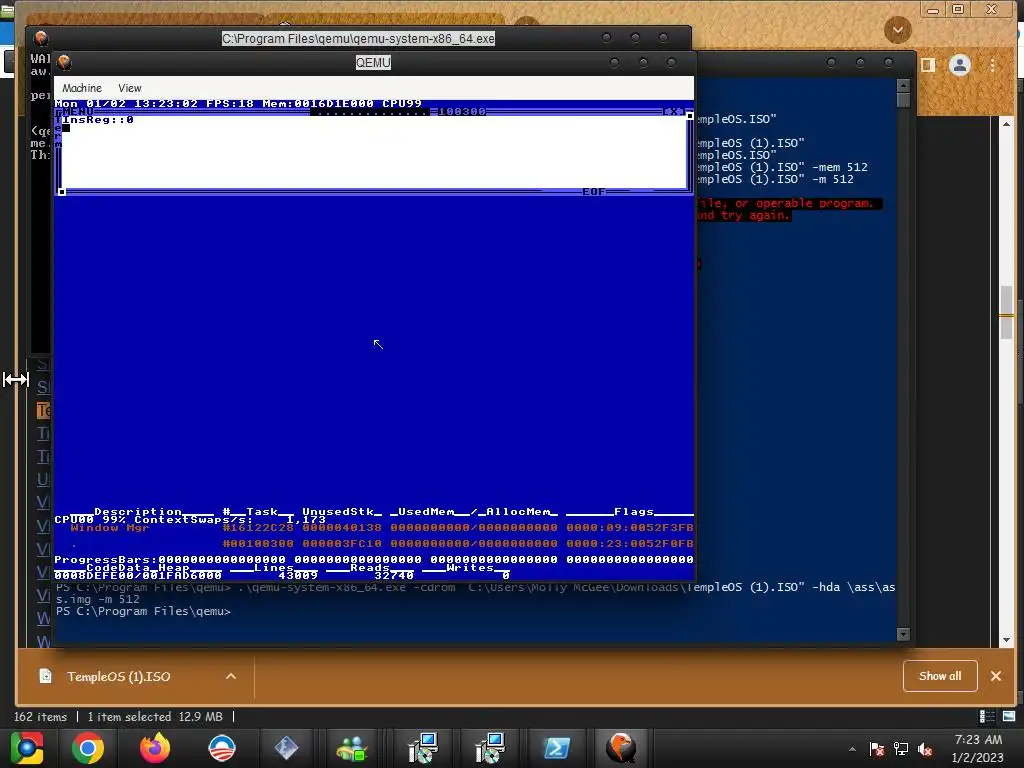Switch to PowerShell from the taskbar

(x=556, y=748)
